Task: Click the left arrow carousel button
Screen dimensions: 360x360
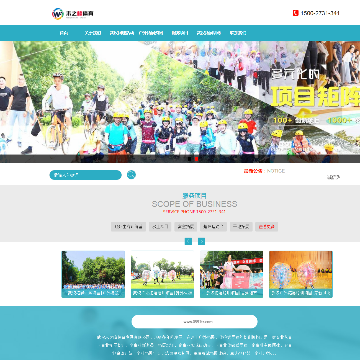Action: [188, 241]
